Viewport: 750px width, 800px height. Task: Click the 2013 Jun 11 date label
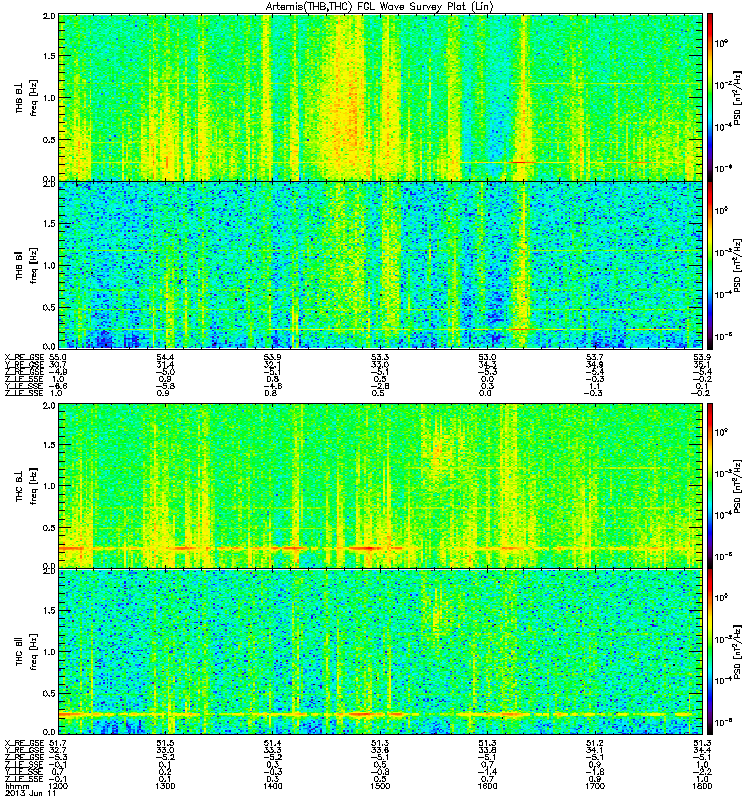pyautogui.click(x=30, y=793)
